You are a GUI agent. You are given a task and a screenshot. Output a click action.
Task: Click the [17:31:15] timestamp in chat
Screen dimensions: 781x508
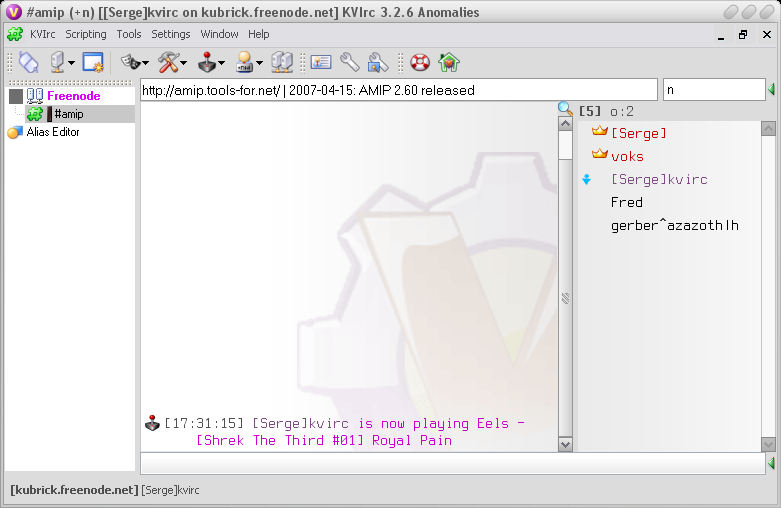click(204, 423)
